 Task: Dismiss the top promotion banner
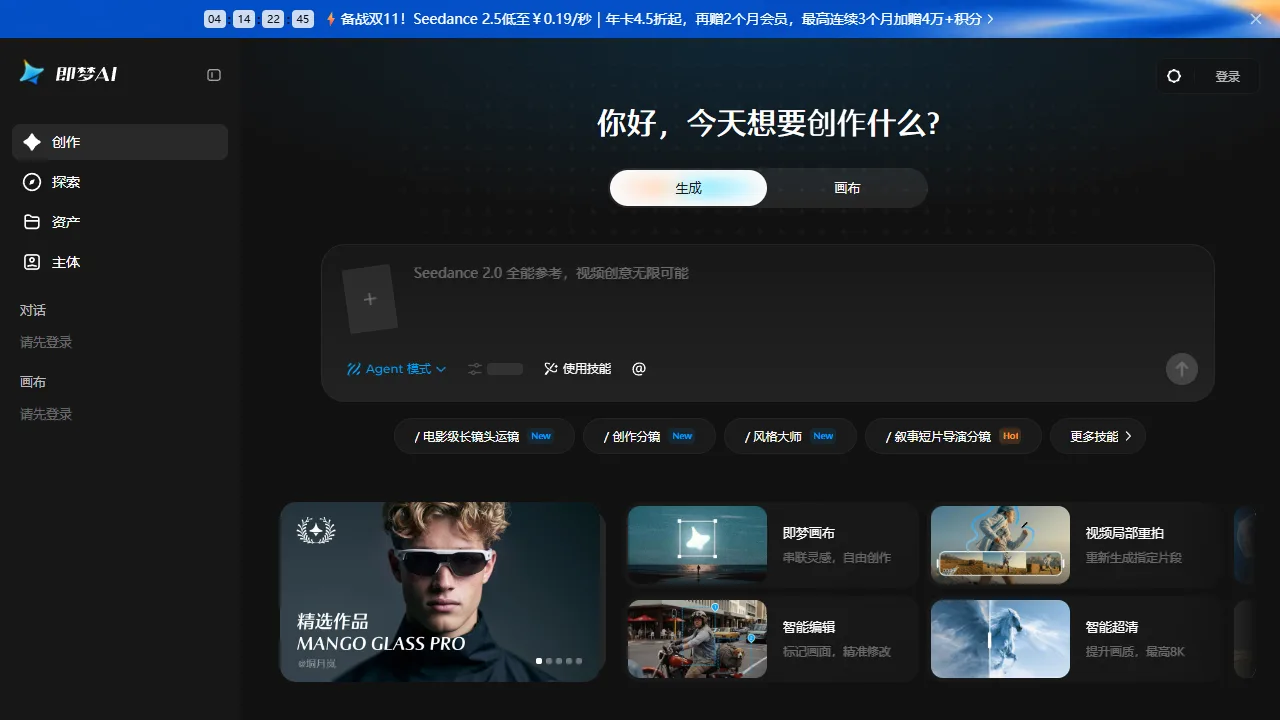click(1256, 19)
